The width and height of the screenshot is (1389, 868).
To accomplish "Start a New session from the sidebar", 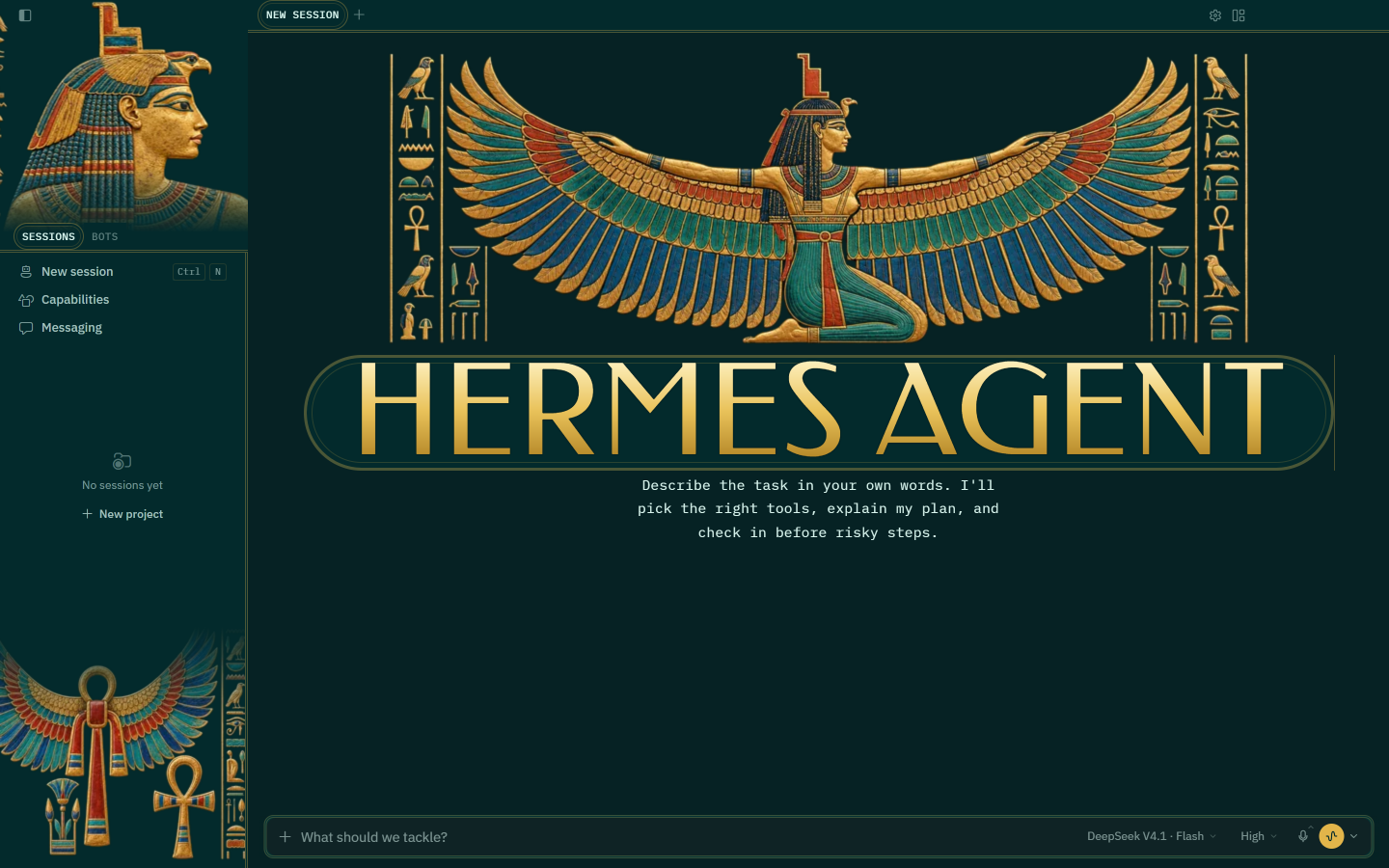I will pyautogui.click(x=123, y=272).
